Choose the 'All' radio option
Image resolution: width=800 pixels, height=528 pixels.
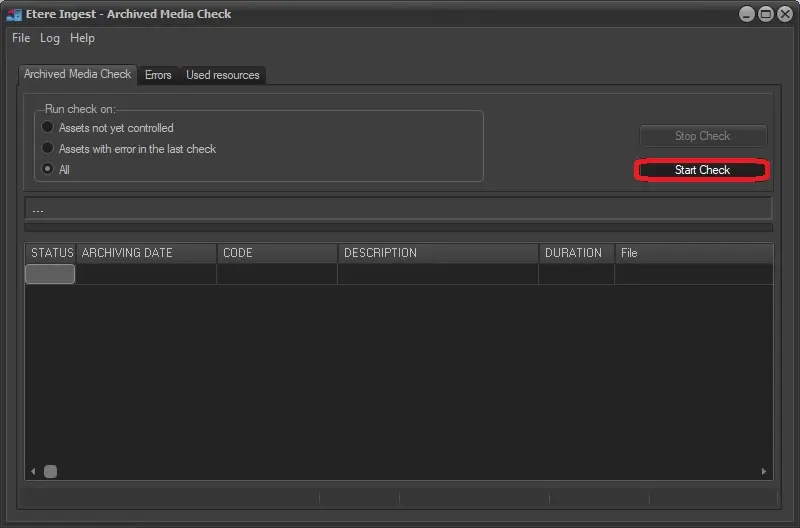[x=48, y=170]
